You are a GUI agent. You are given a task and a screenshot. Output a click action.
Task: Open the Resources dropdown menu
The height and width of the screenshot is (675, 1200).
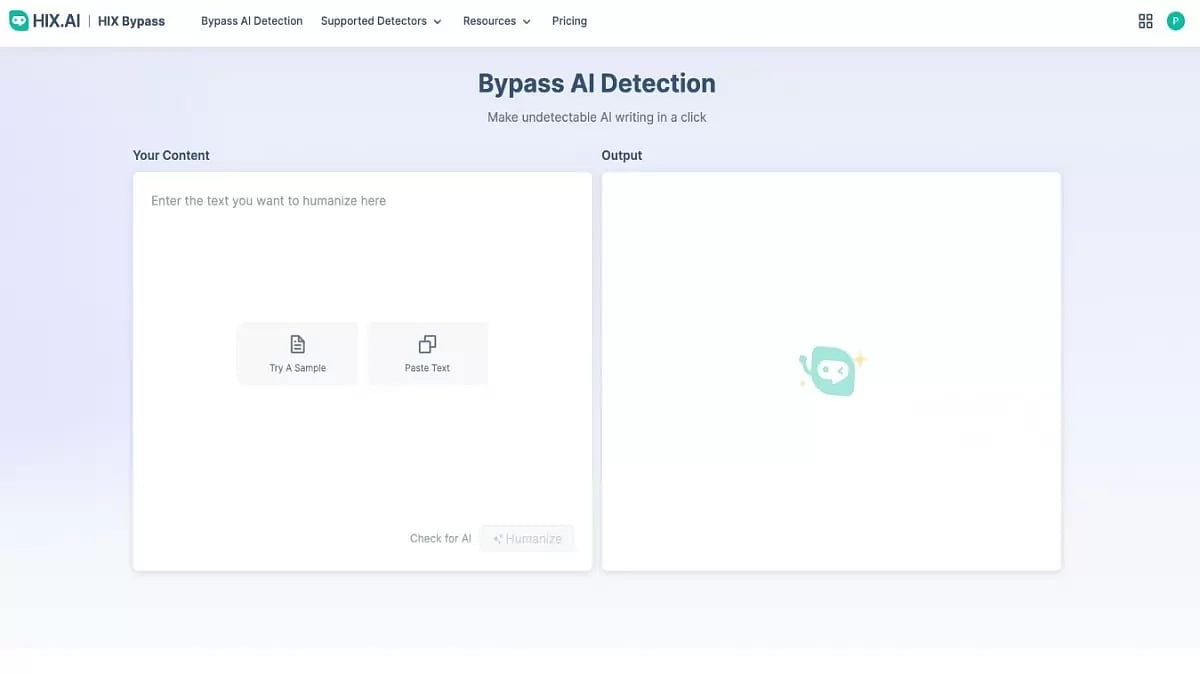490,20
